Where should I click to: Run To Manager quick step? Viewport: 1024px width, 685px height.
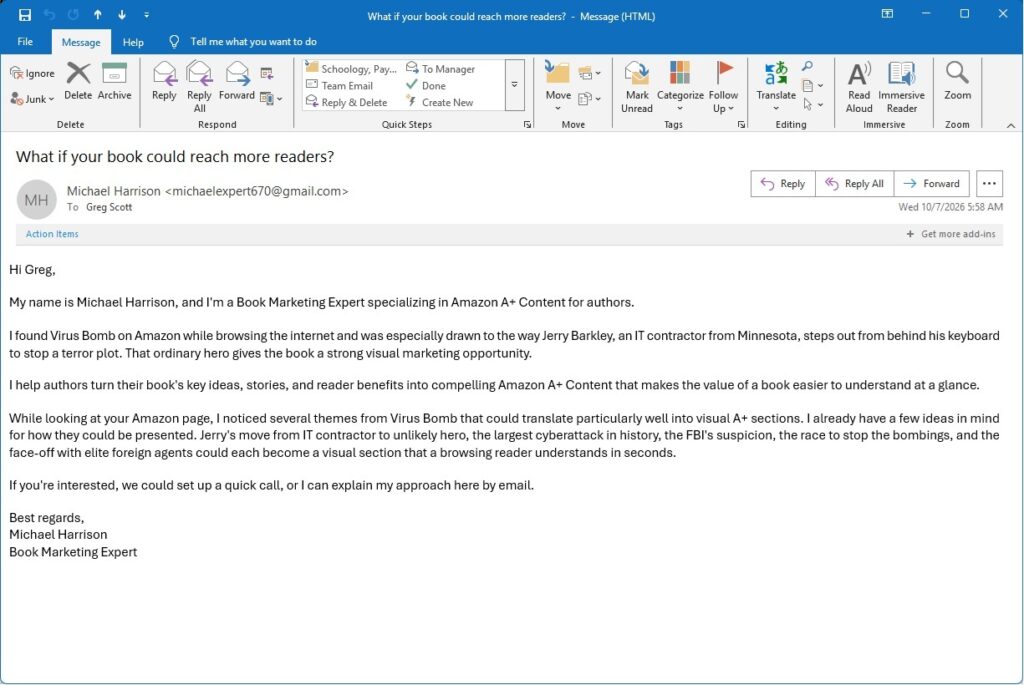click(441, 69)
